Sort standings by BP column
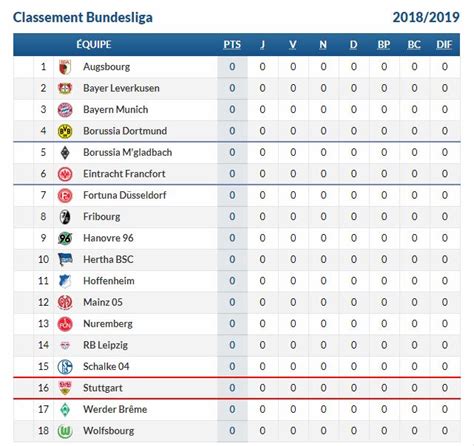Image resolution: width=474 pixels, height=446 pixels. (384, 45)
